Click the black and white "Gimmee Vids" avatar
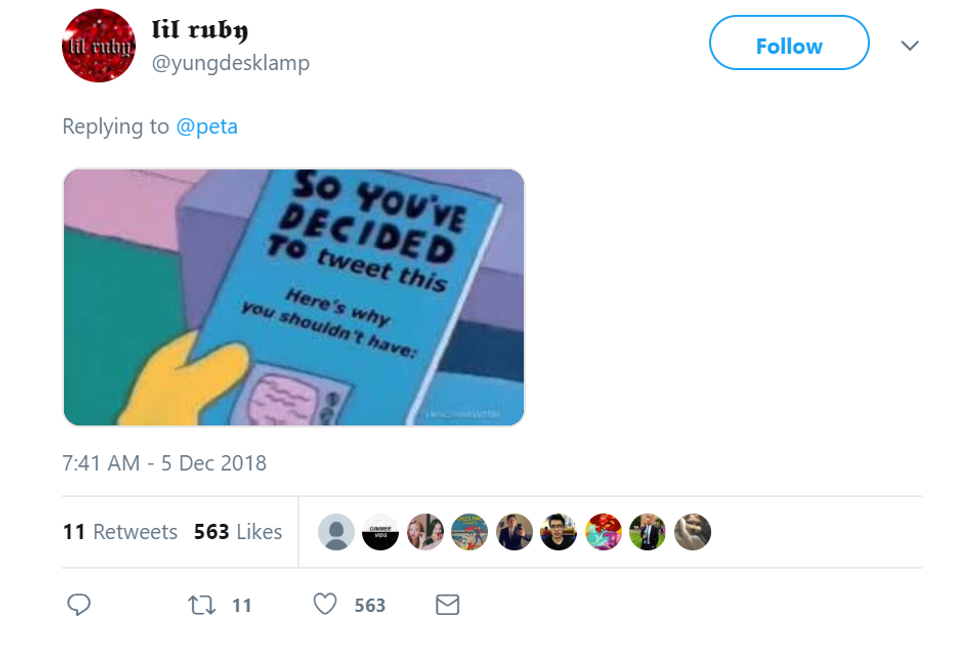Viewport: 980px width, 658px height. tap(380, 532)
